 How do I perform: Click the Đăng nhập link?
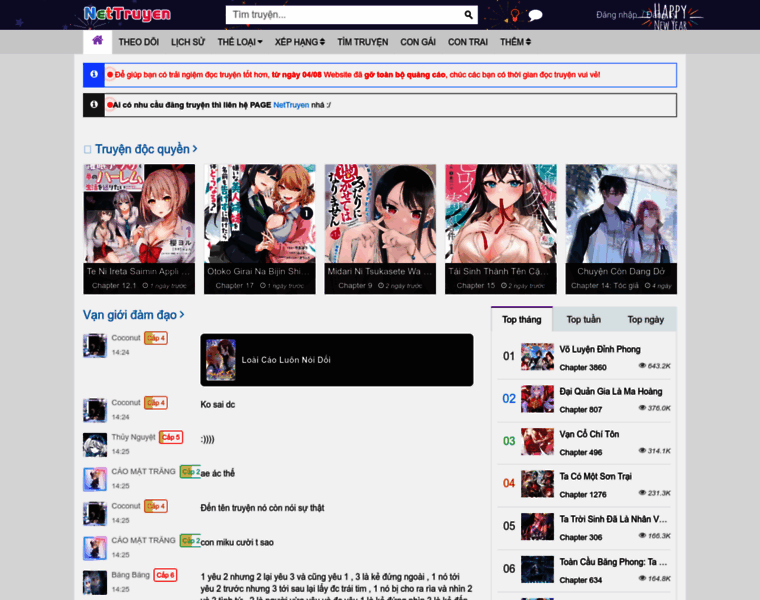click(616, 15)
